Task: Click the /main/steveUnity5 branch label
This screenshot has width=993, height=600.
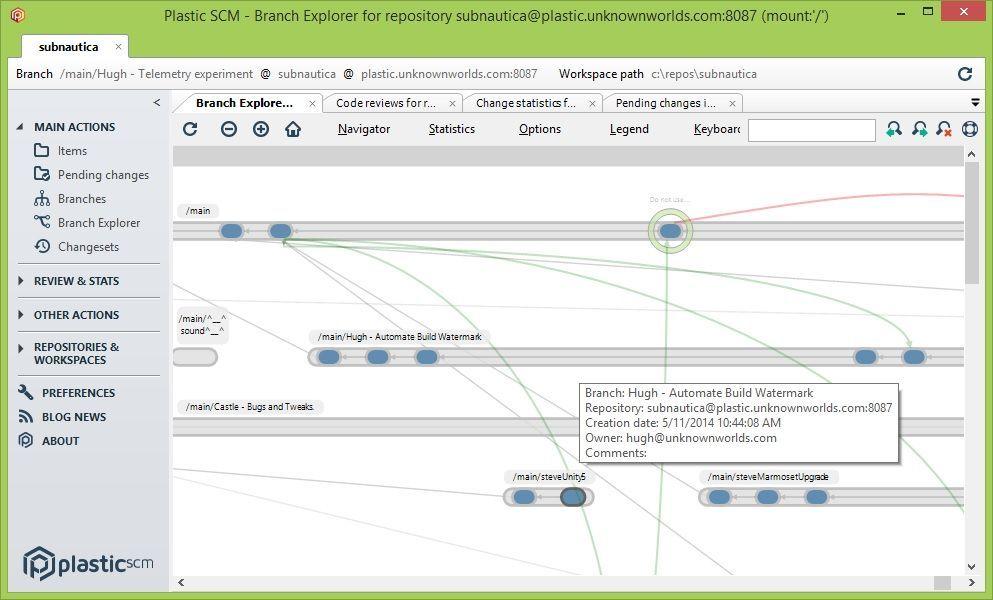Action: coord(549,476)
